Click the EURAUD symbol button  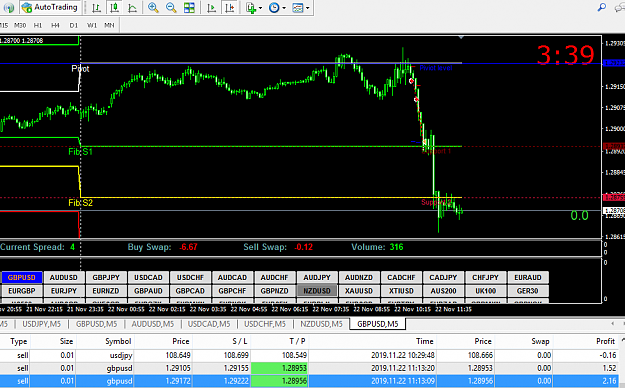pyautogui.click(x=528, y=277)
